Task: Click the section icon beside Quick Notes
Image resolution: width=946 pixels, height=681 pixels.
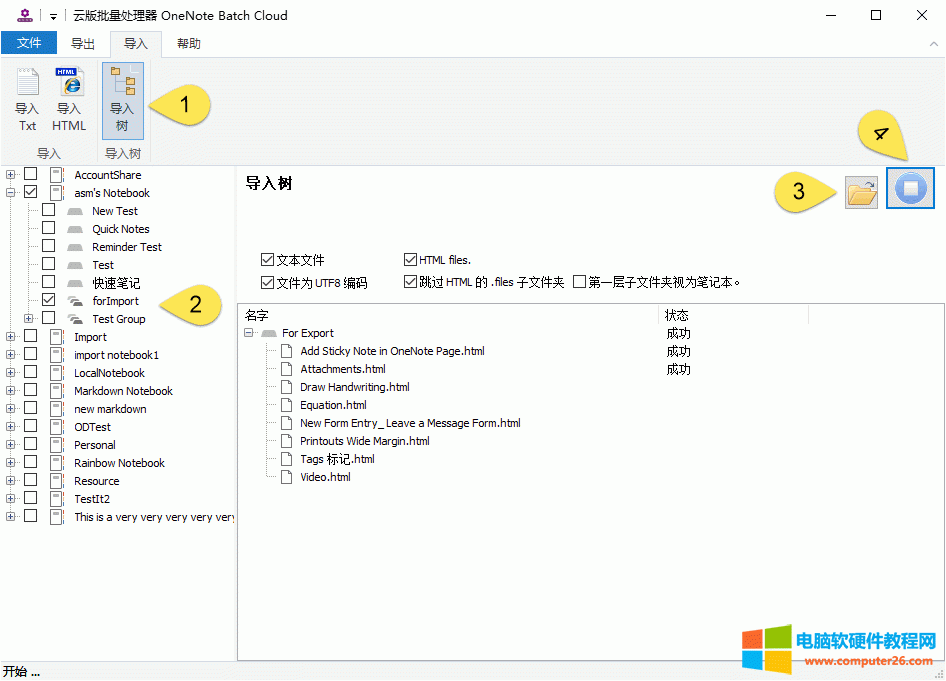Action: [73, 228]
